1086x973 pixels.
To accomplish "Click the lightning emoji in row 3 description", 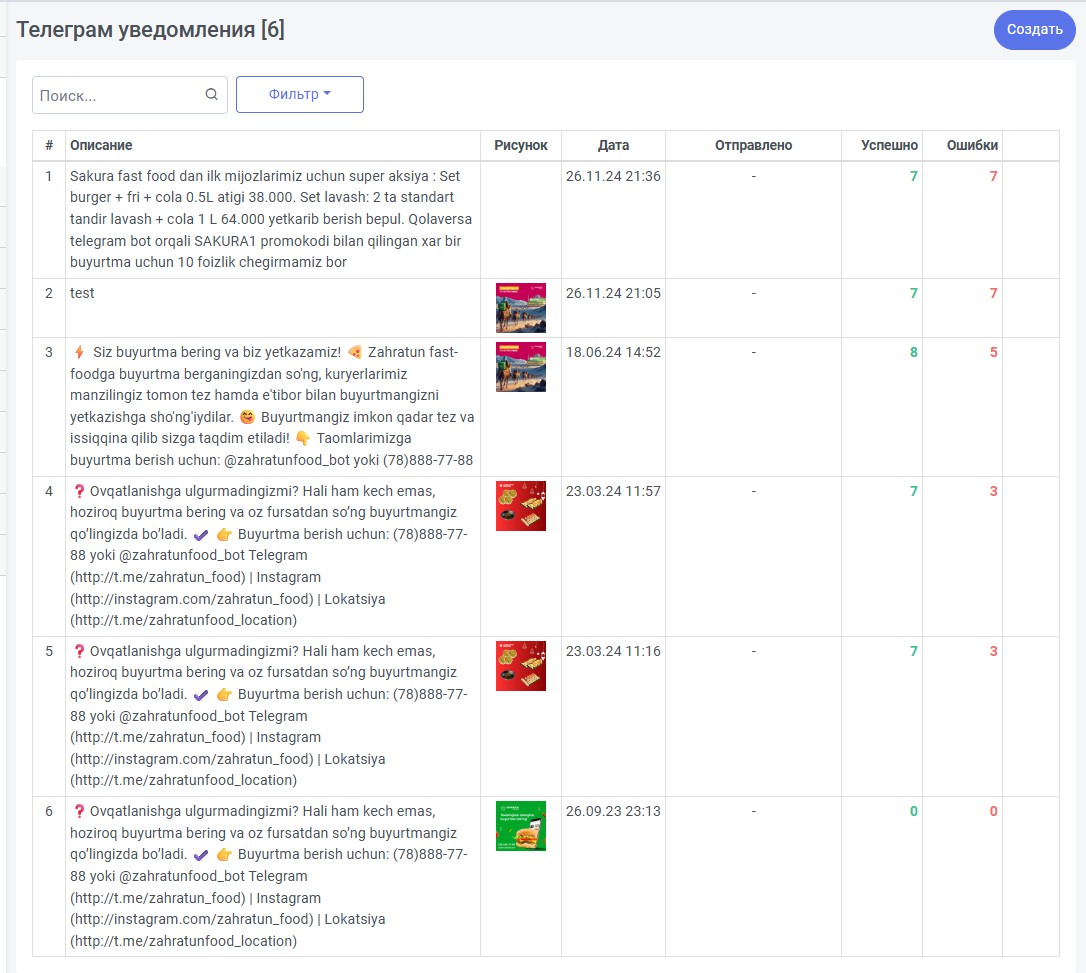I will tap(79, 352).
